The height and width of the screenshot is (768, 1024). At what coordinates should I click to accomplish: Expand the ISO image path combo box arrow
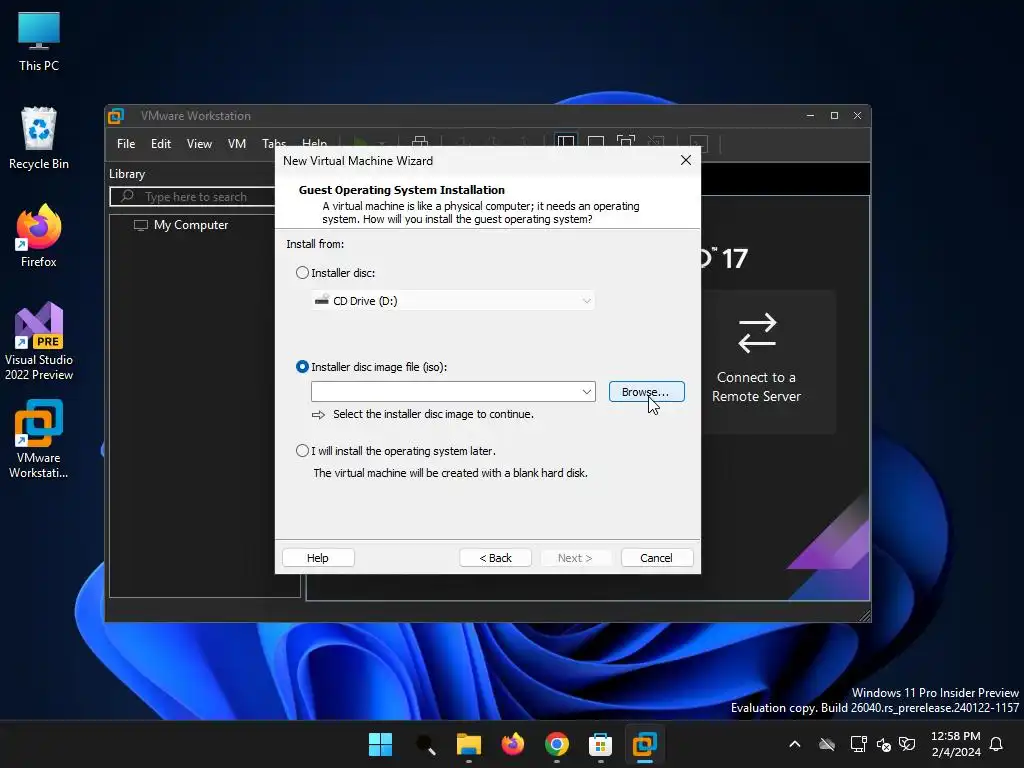586,392
